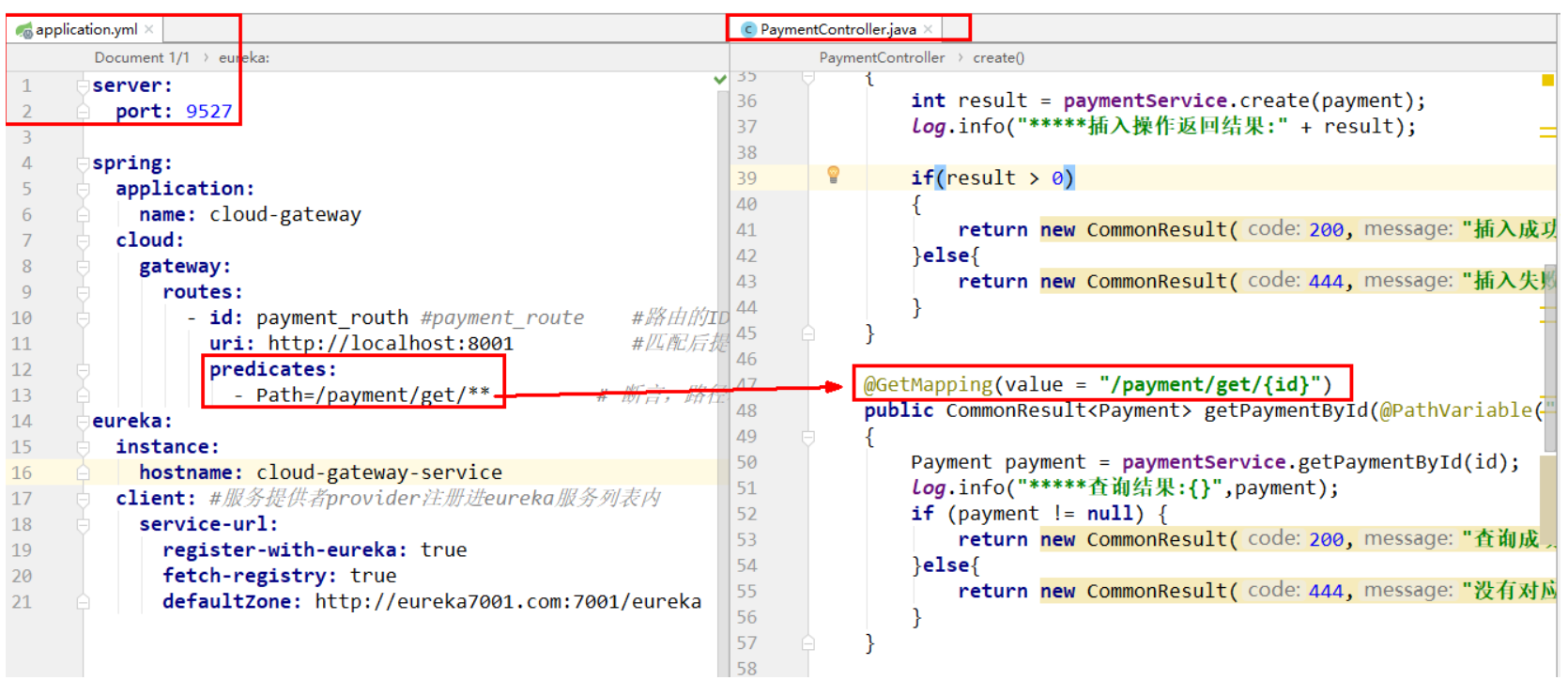Image resolution: width=1568 pixels, height=696 pixels.
Task: Switch to the application.yml editor tab
Action: (x=85, y=29)
